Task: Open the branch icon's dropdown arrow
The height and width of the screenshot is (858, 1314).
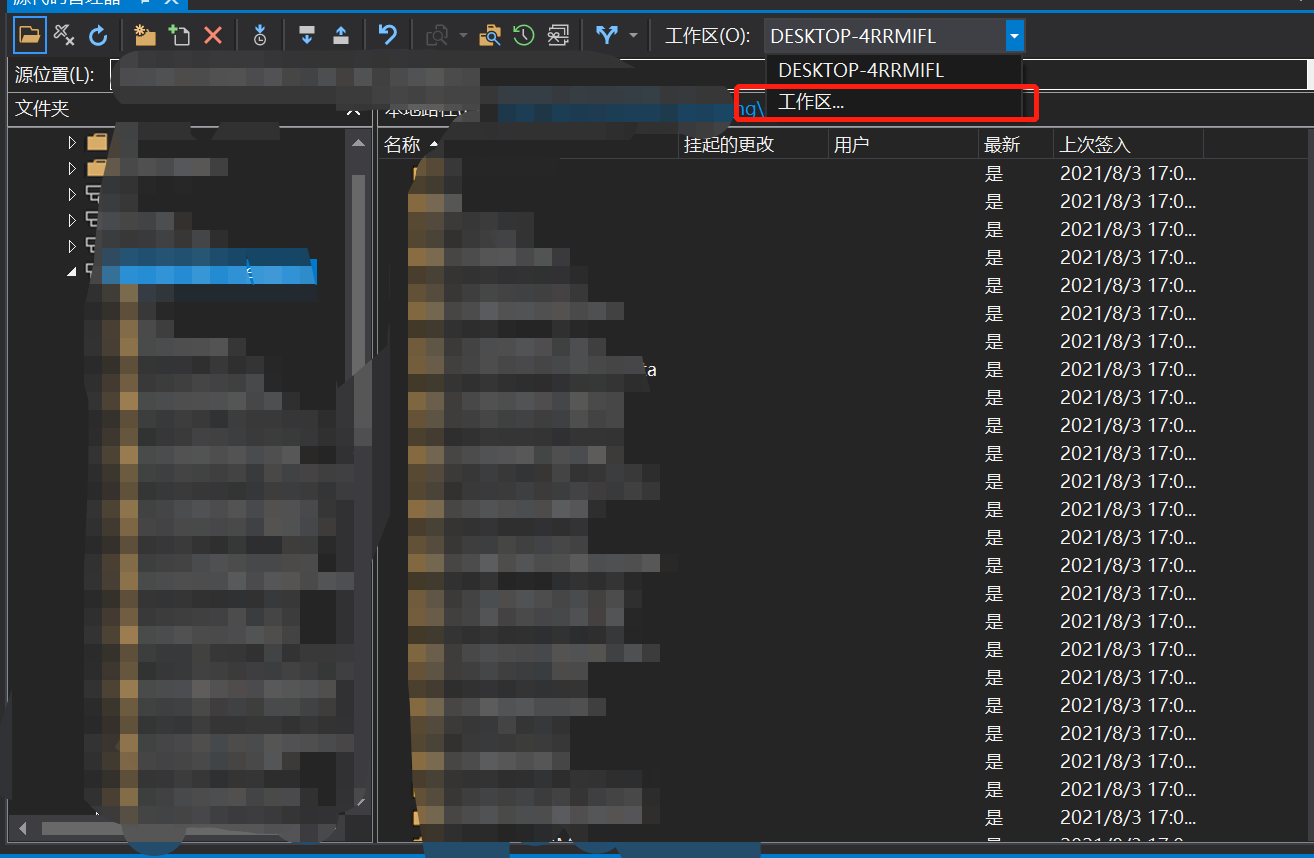Action: (633, 36)
